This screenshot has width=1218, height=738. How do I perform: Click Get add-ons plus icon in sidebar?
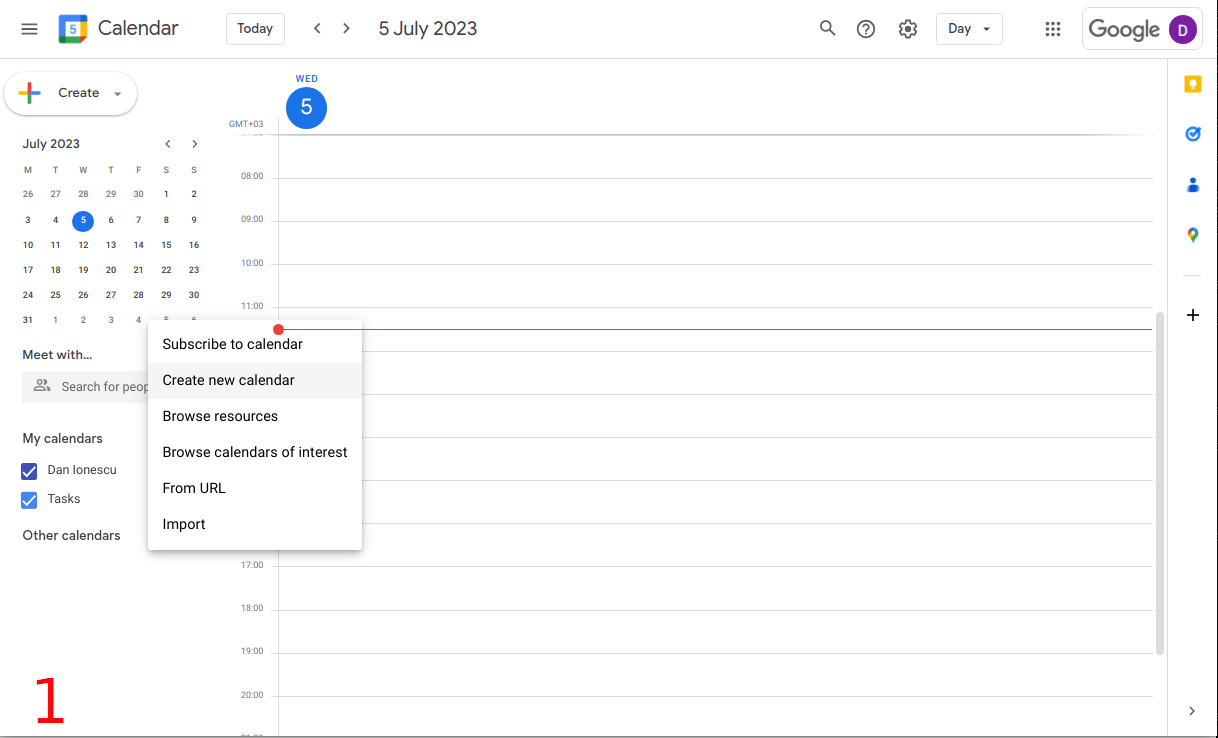coord(1192,315)
